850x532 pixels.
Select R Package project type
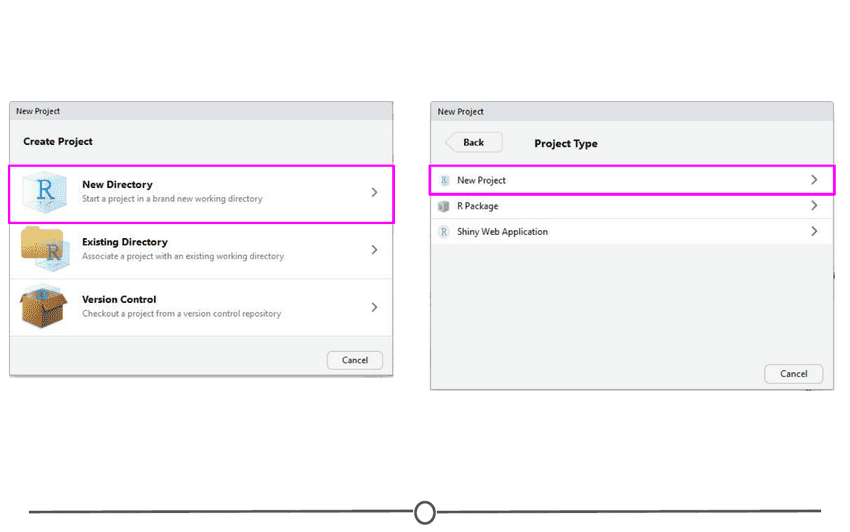(632, 206)
